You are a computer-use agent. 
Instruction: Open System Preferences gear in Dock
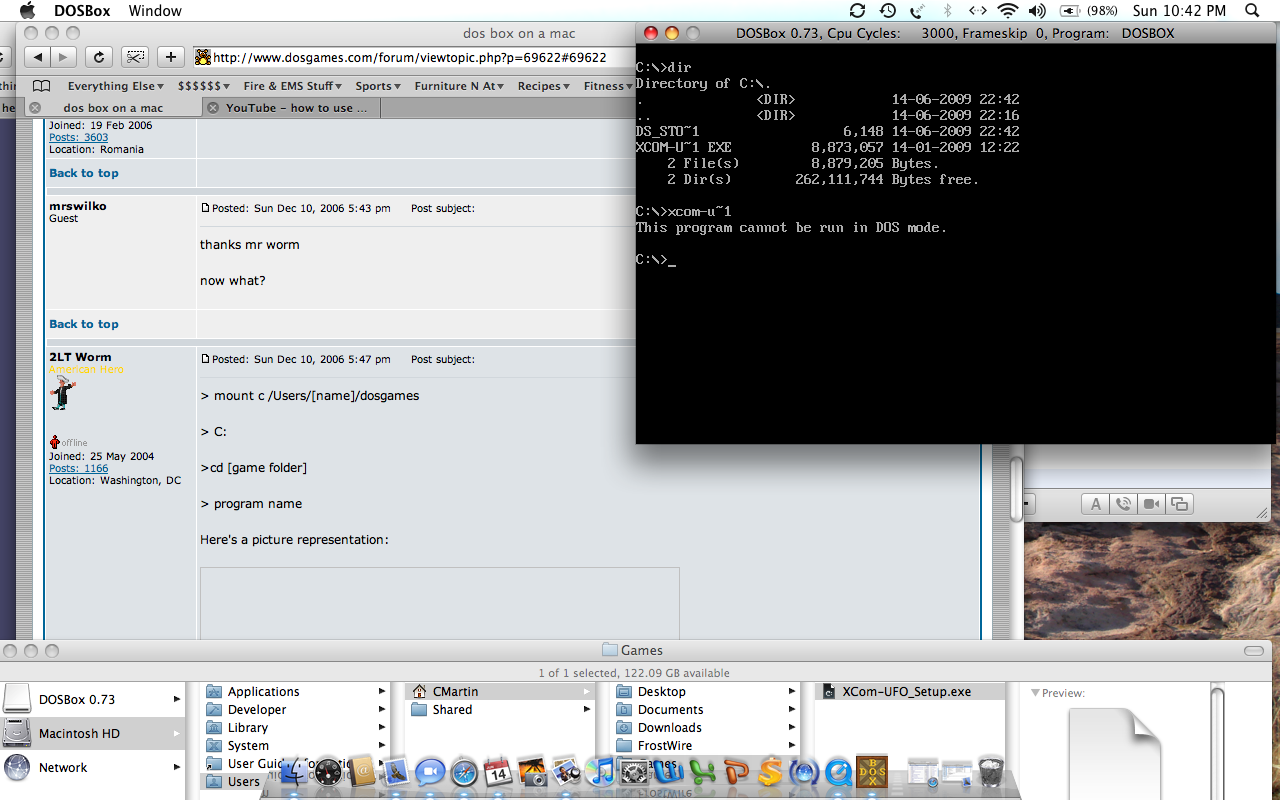[634, 771]
